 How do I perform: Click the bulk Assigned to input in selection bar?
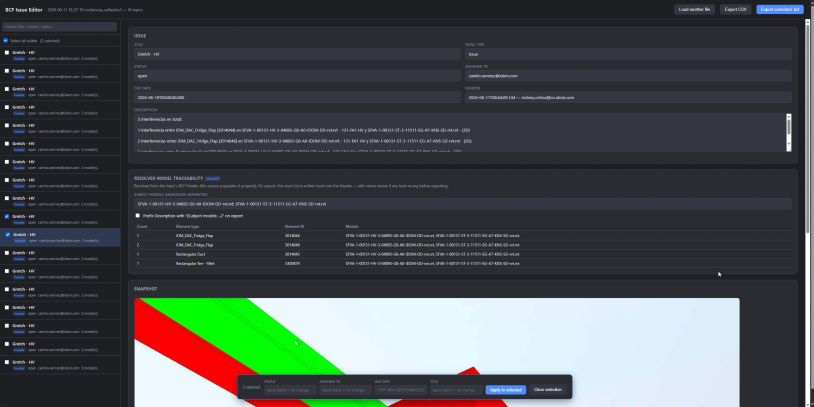345,390
